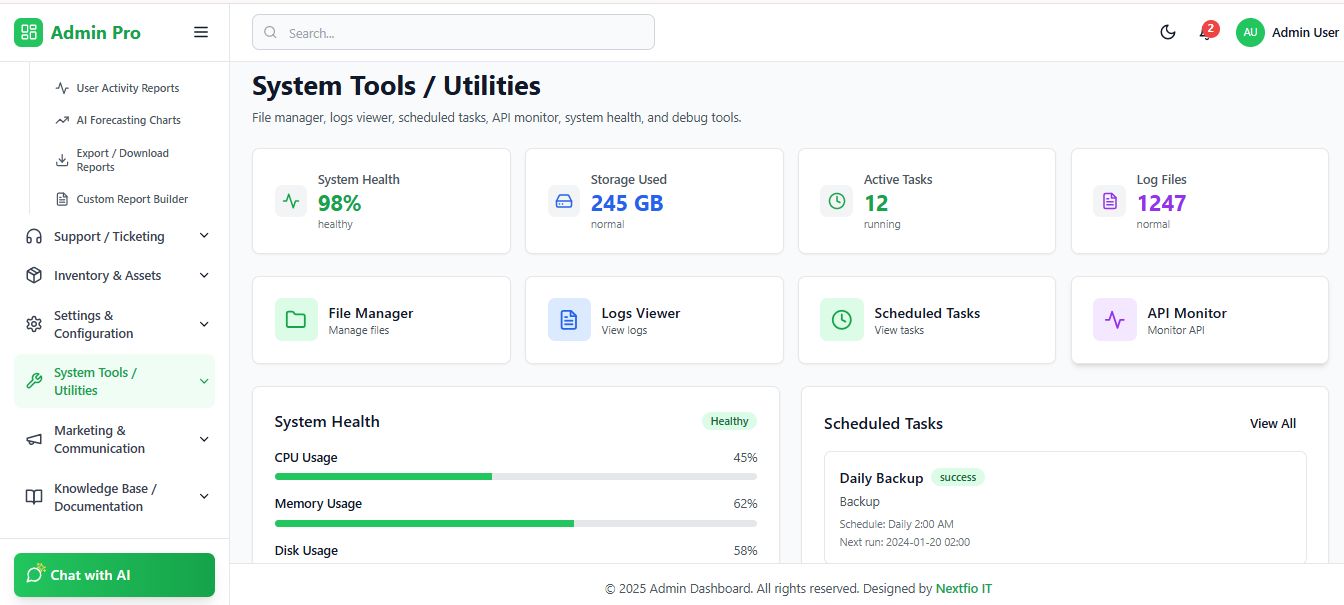Open the Chat with AI button

click(x=114, y=575)
